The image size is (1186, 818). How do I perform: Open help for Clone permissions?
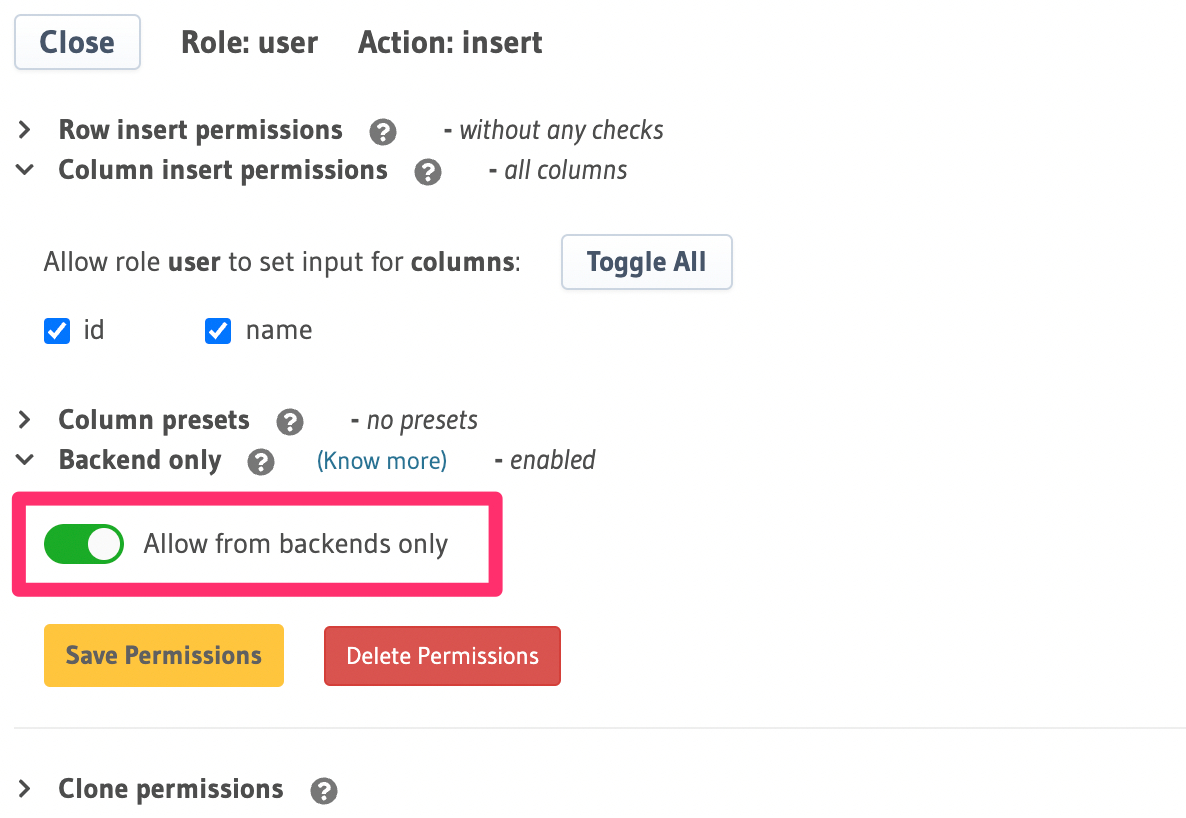pos(323,790)
